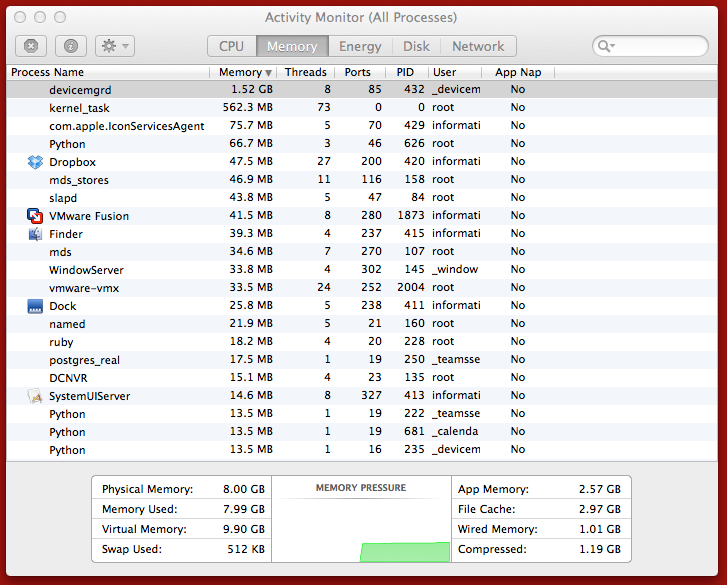The image size is (727, 585).
Task: Select the Finder process name
Action: pyautogui.click(x=66, y=234)
